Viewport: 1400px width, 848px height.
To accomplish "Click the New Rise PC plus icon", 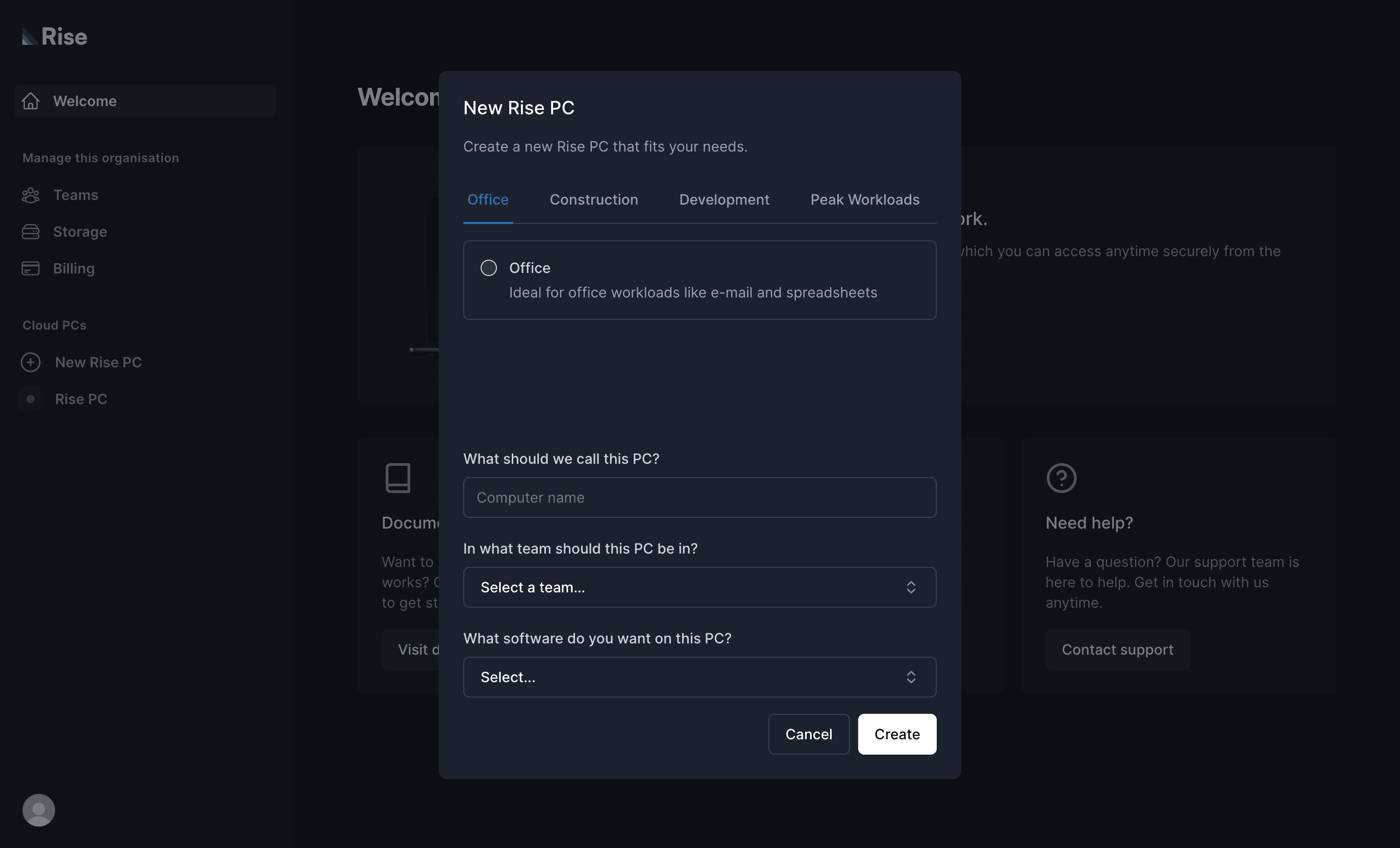I will pos(31,362).
